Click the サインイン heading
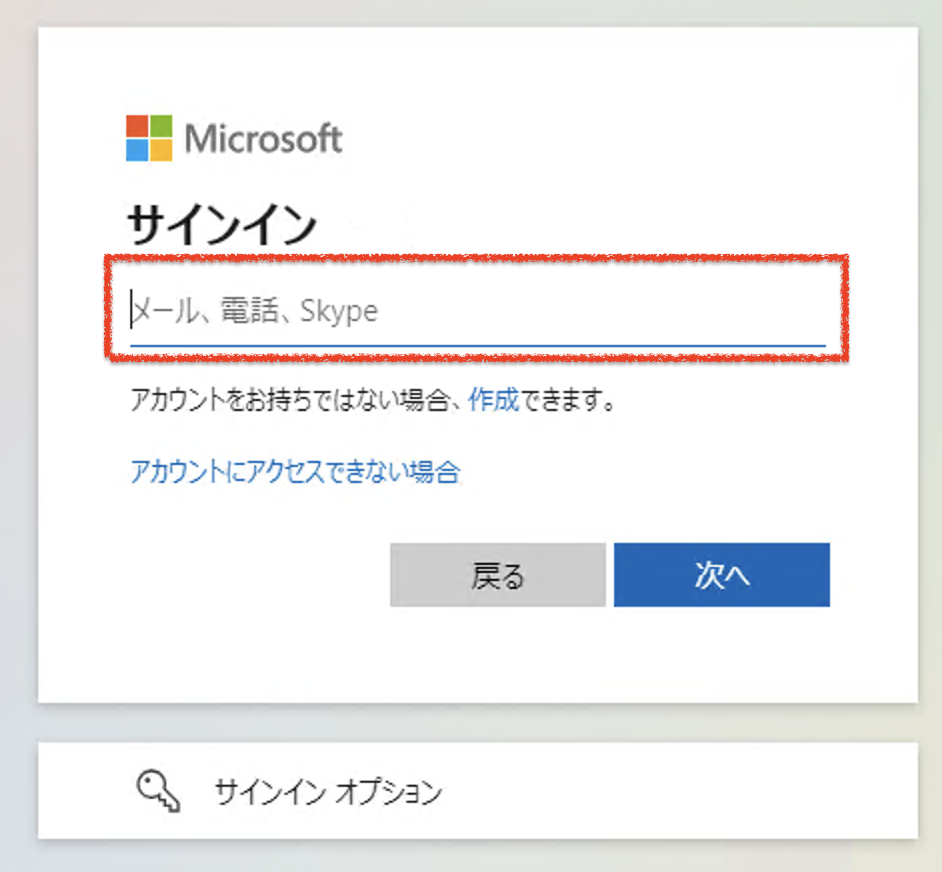Viewport: 942px width, 872px height. tap(221, 225)
